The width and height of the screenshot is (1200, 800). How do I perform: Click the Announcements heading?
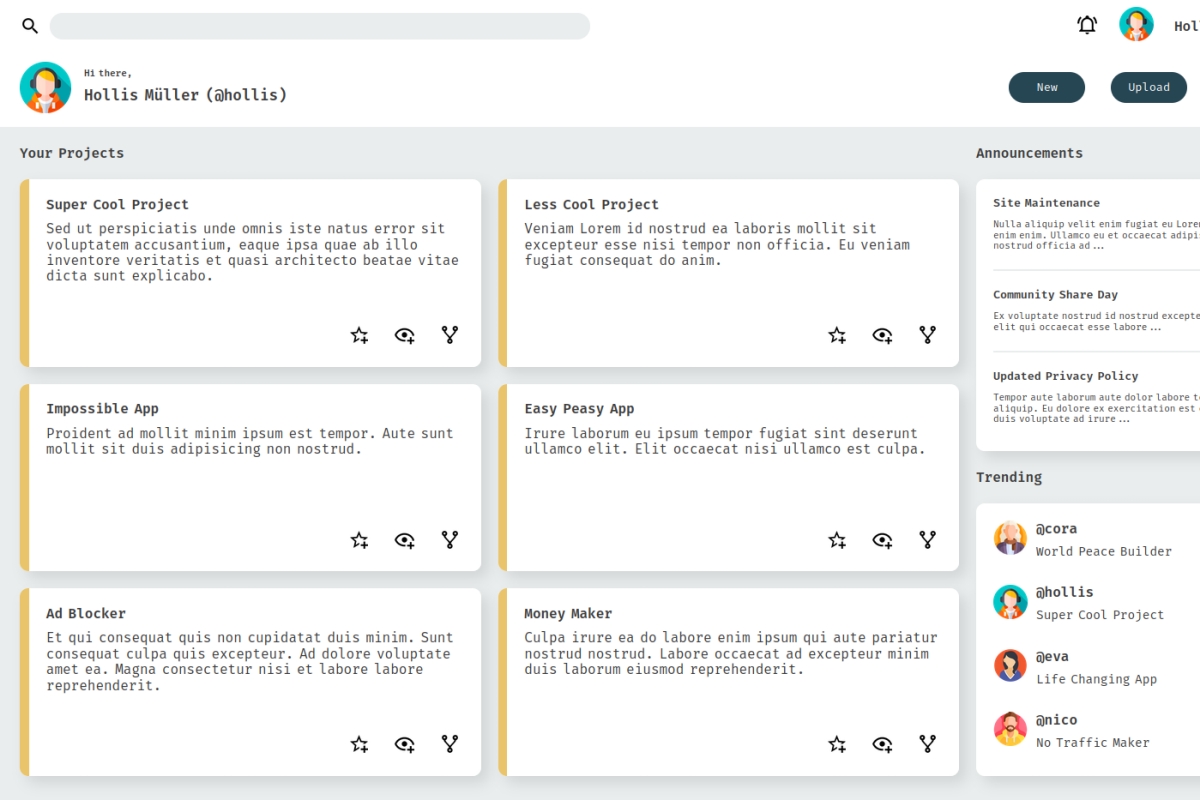(x=1029, y=153)
